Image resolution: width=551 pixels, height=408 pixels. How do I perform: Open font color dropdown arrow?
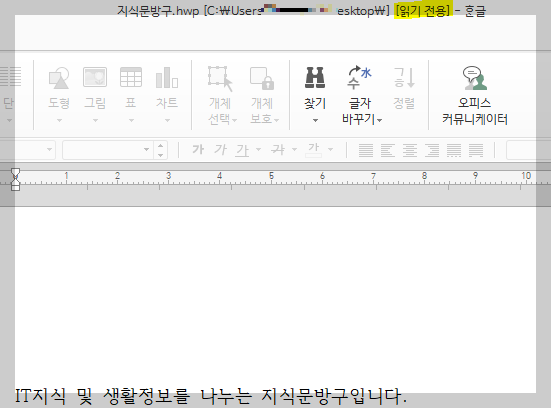pos(330,149)
